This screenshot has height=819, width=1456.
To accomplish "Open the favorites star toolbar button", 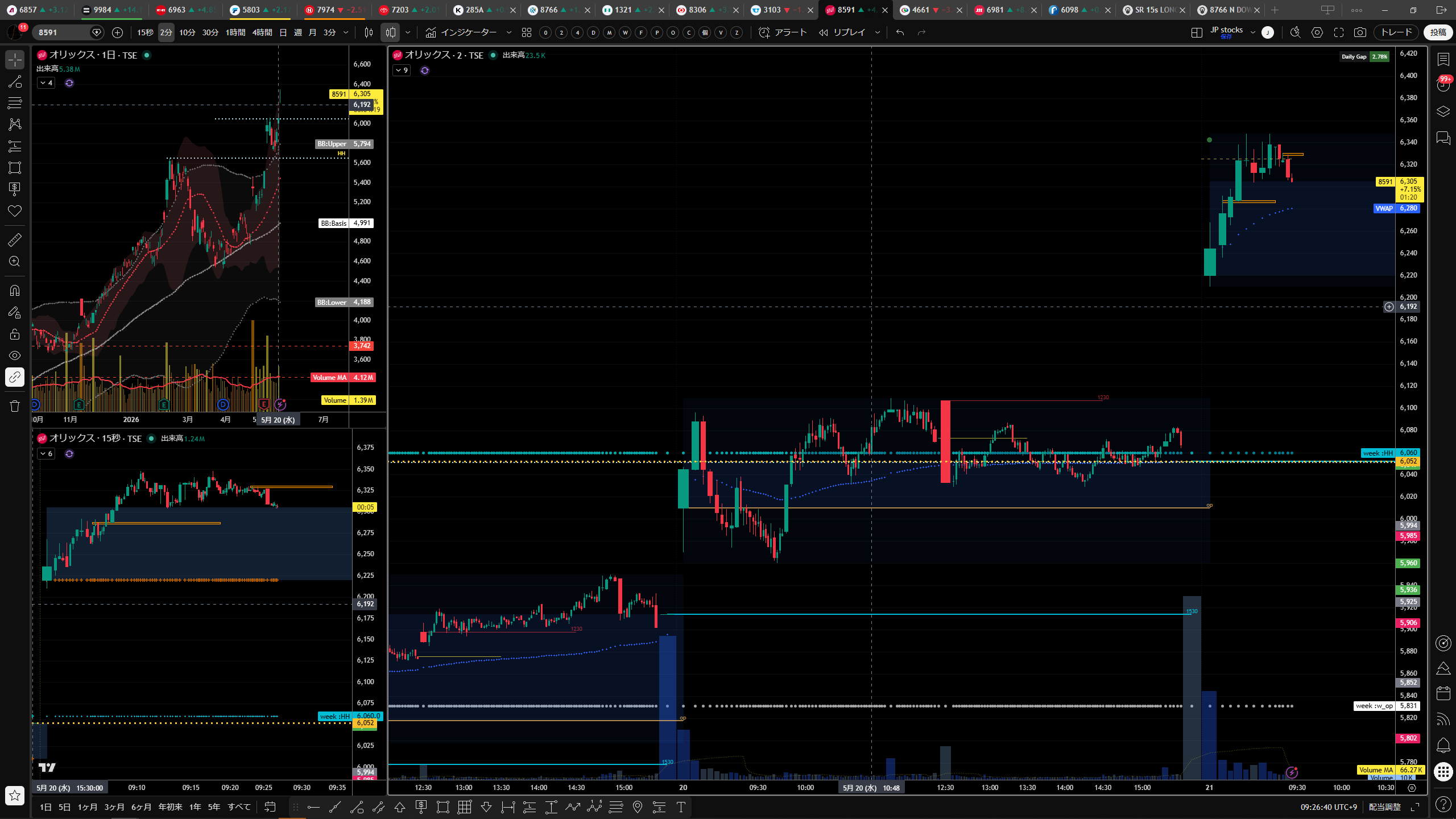I will (x=15, y=796).
